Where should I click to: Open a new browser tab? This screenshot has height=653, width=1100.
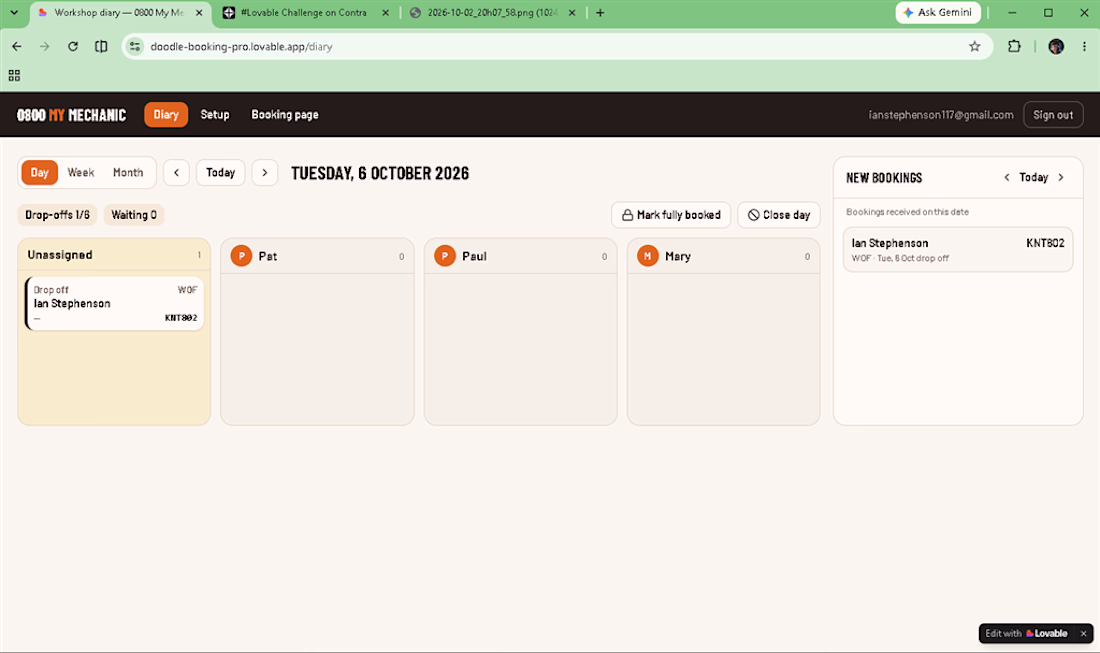pos(600,13)
